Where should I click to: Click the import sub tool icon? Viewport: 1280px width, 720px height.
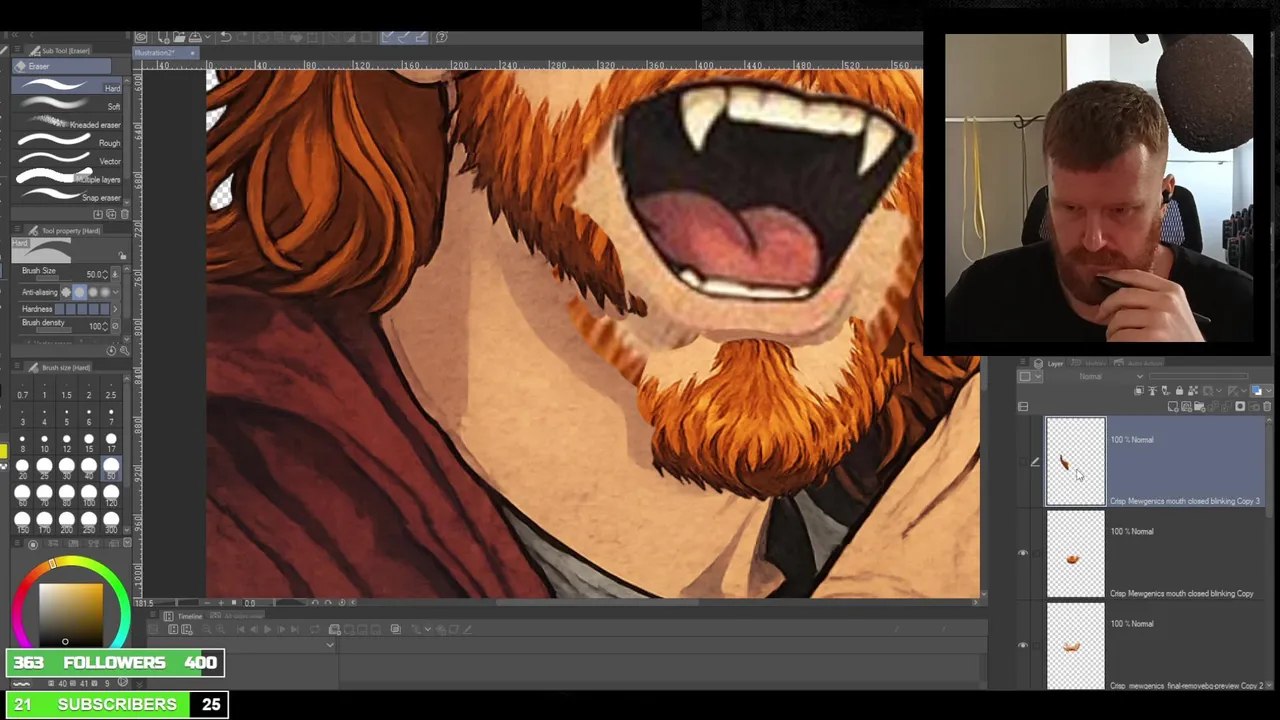tap(98, 214)
